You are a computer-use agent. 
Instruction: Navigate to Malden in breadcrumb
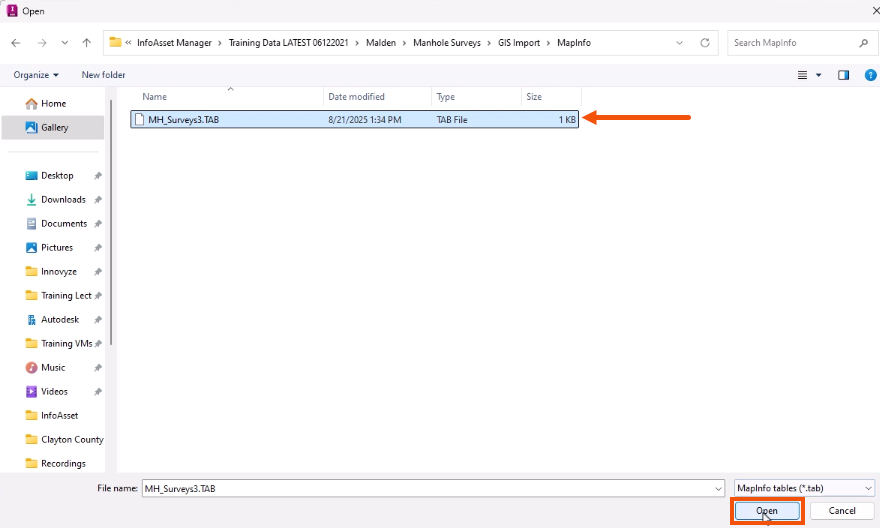pos(381,43)
